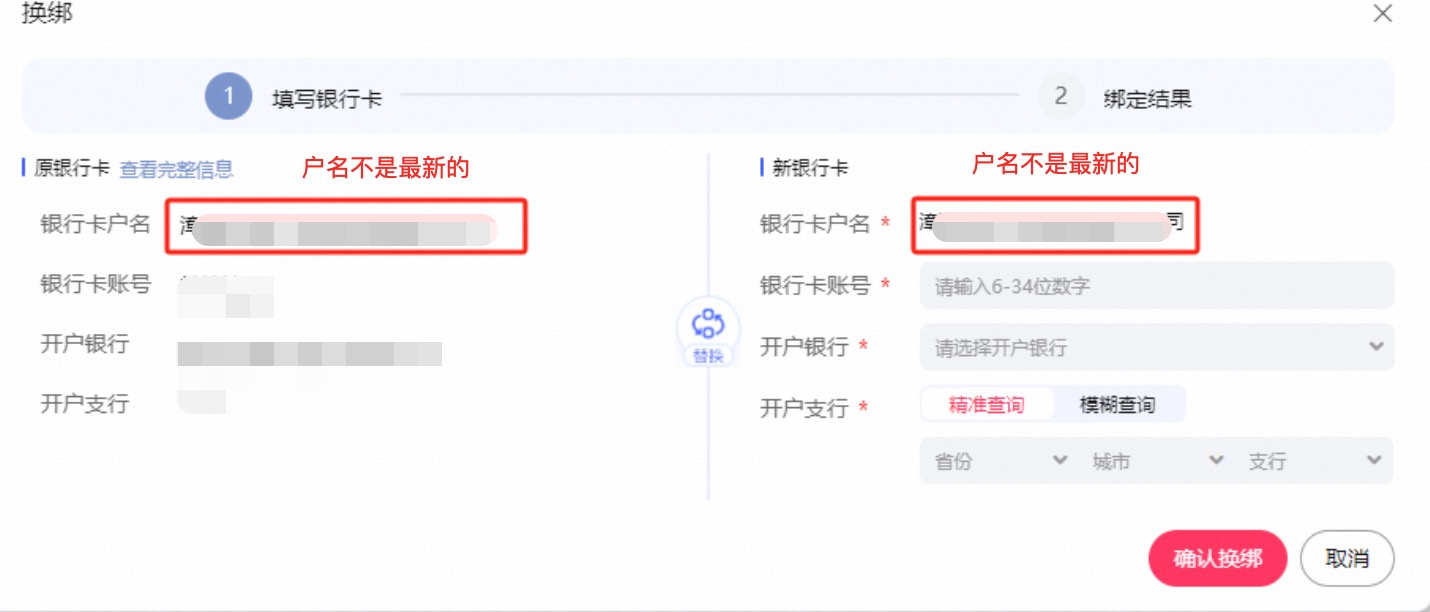Open the 查看完整信息 link
The width and height of the screenshot is (1430, 612).
pos(178,168)
